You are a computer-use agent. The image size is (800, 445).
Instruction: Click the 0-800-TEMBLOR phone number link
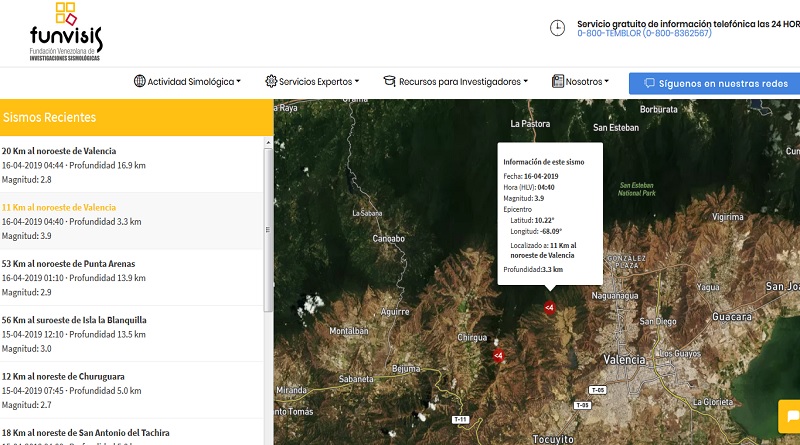[644, 33]
